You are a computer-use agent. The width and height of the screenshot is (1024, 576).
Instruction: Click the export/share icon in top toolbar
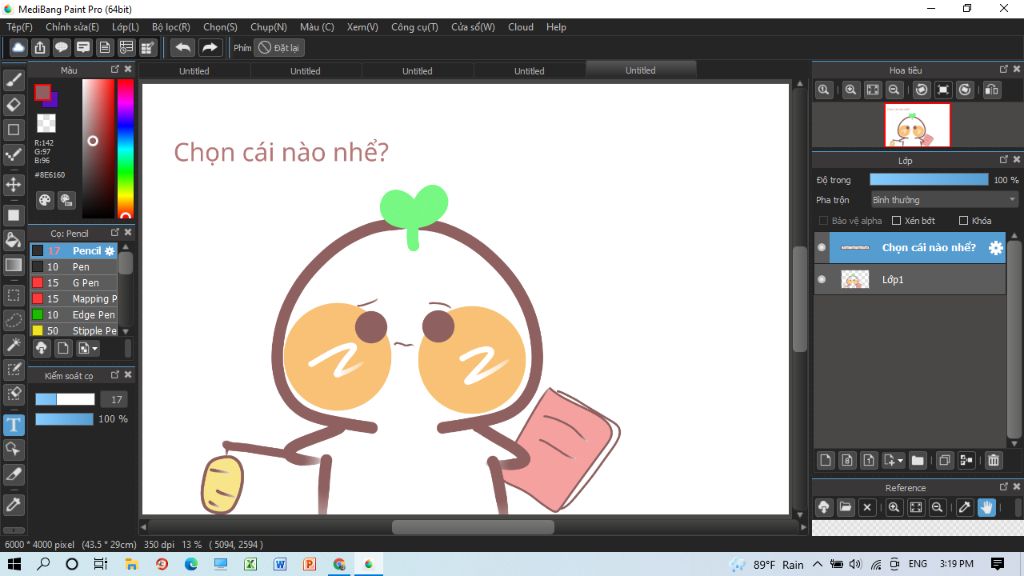pyautogui.click(x=40, y=48)
